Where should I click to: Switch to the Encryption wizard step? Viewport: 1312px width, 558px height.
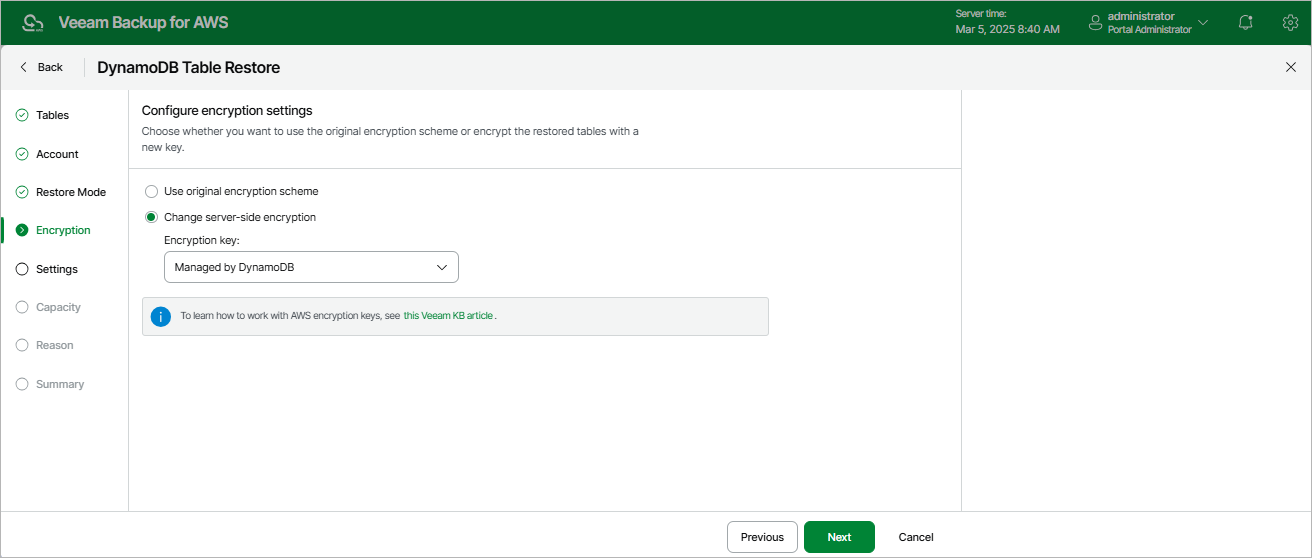62,230
